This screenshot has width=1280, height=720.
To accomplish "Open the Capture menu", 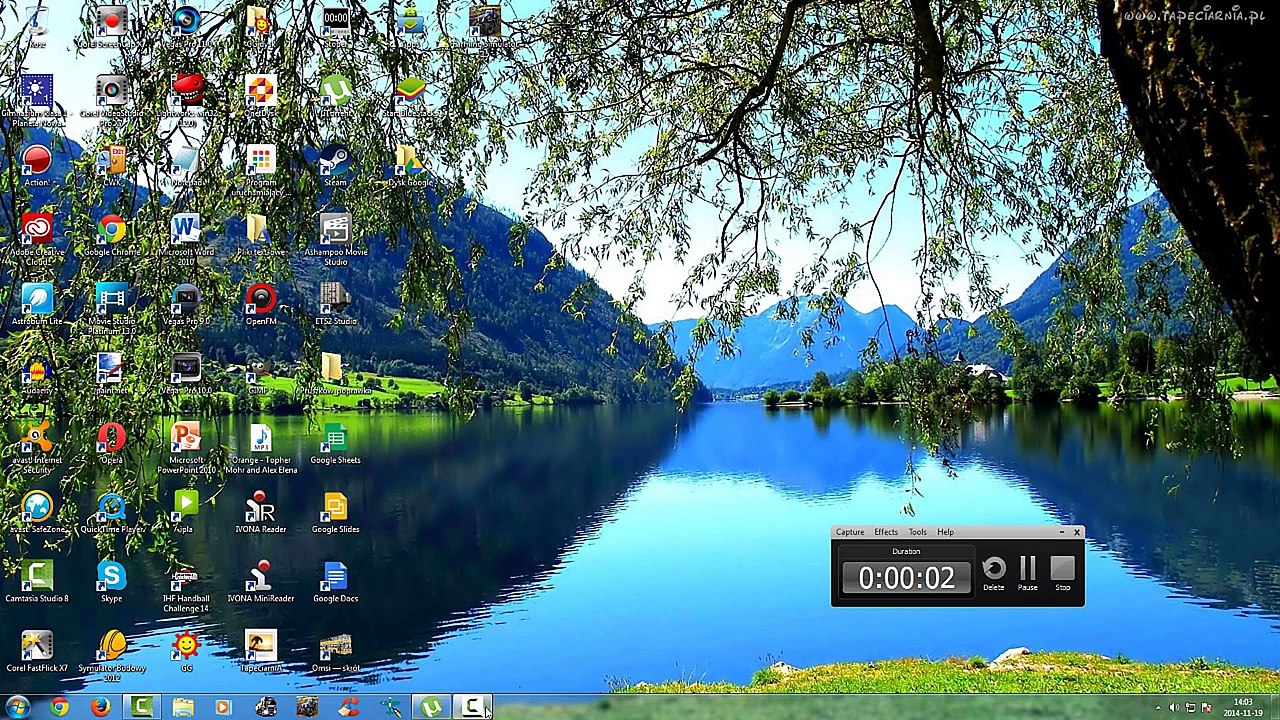I will pyautogui.click(x=849, y=532).
